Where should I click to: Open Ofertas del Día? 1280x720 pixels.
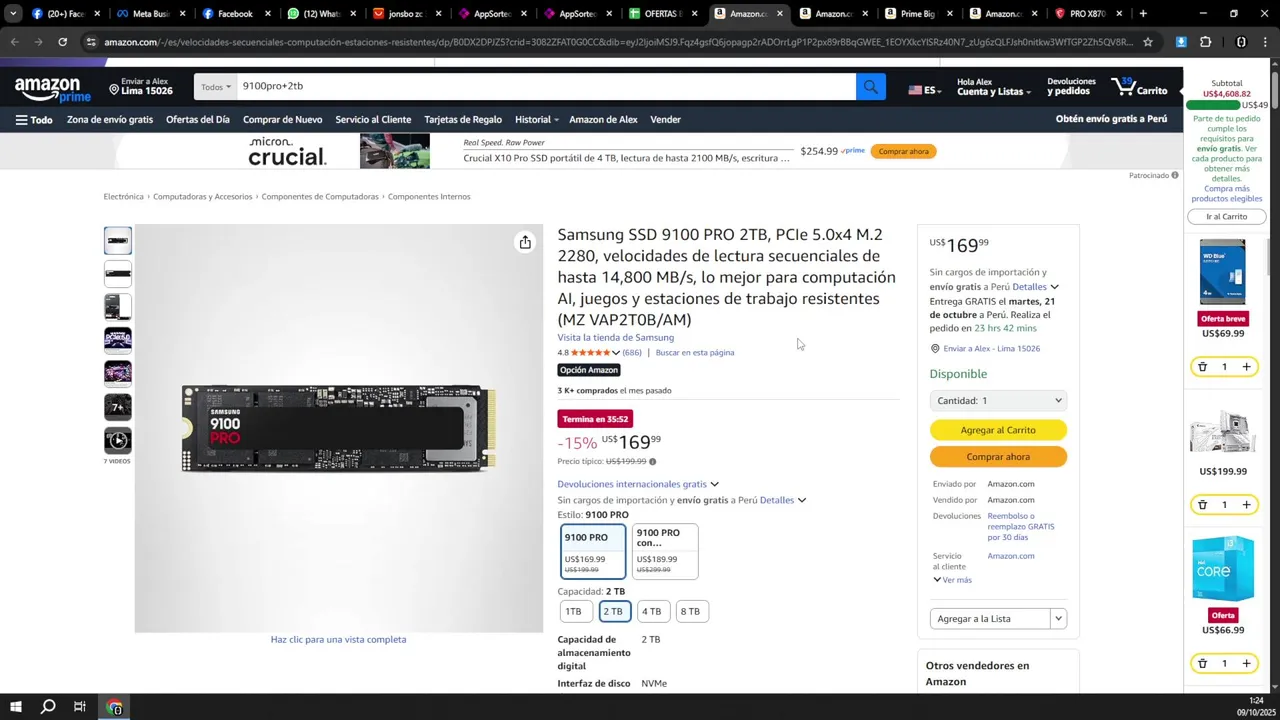coord(197,120)
